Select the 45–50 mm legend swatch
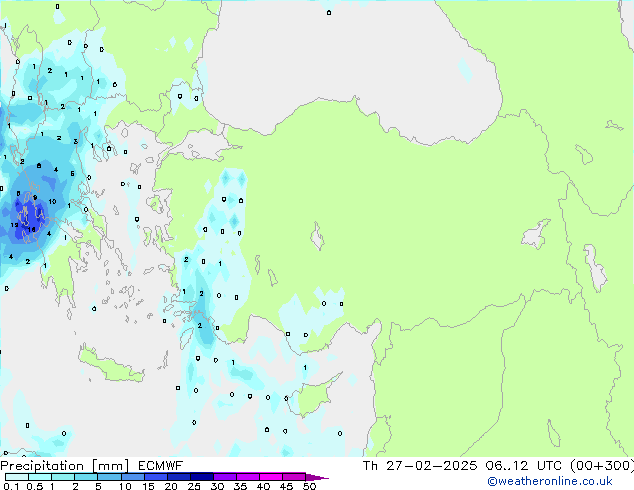 (294, 477)
